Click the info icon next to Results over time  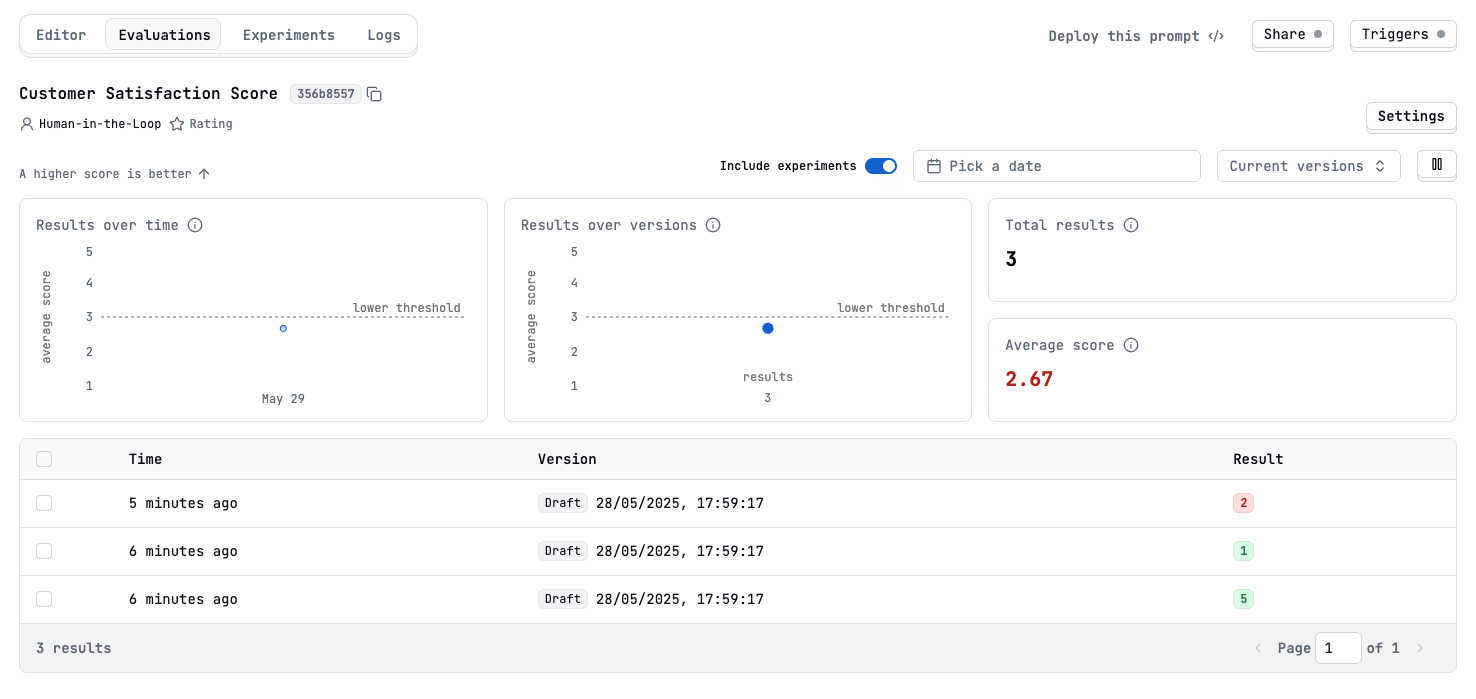pyautogui.click(x=195, y=225)
